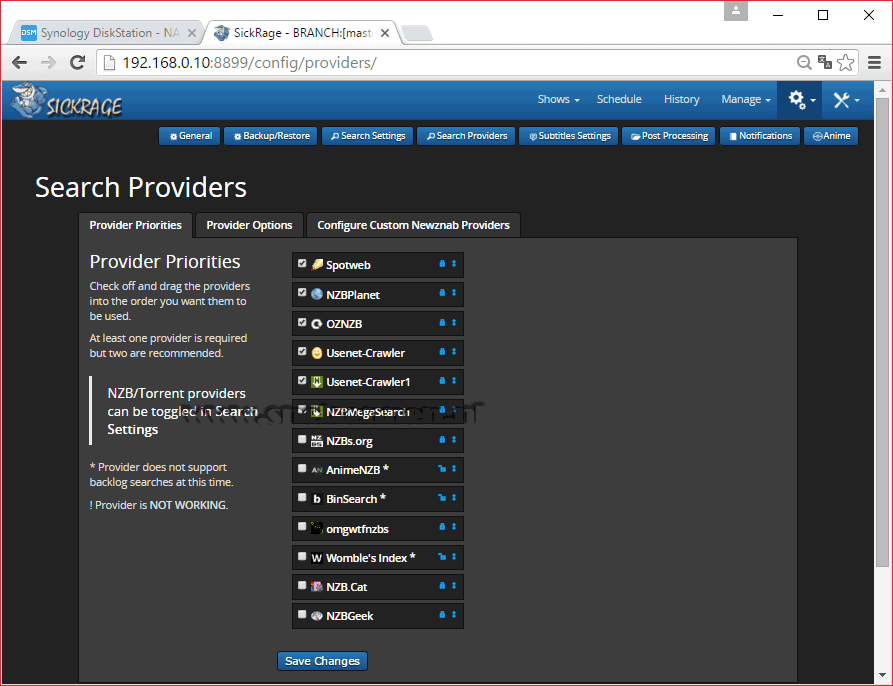Uncheck the NZBPlanet provider checkbox
The image size is (893, 686).
(x=302, y=293)
